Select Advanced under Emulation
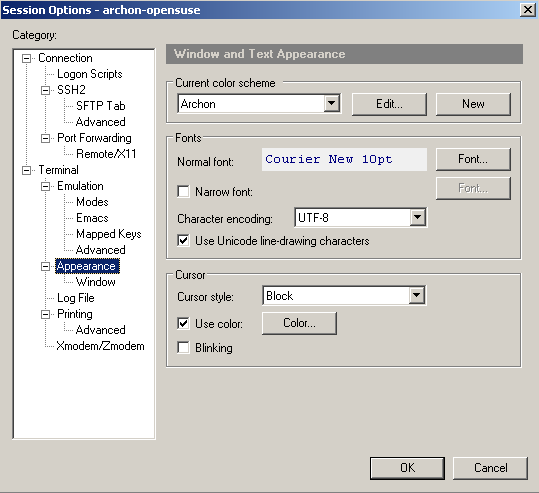539x493 pixels. tap(100, 250)
